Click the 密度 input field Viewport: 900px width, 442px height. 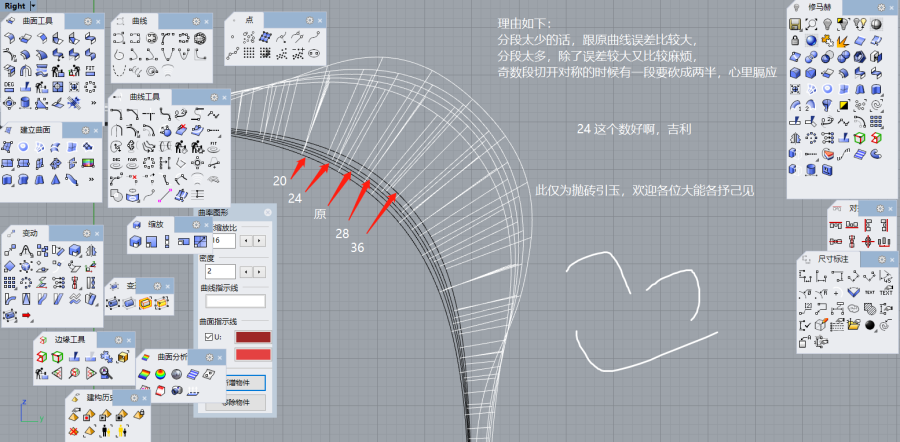coord(221,271)
